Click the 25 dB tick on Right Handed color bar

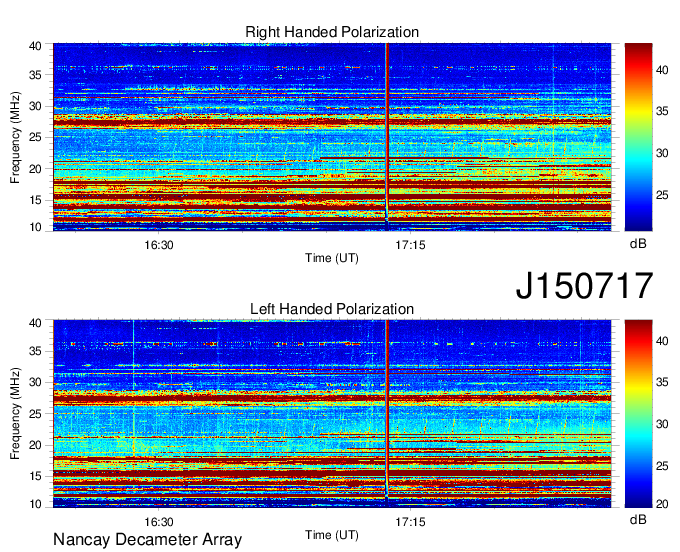click(x=662, y=195)
